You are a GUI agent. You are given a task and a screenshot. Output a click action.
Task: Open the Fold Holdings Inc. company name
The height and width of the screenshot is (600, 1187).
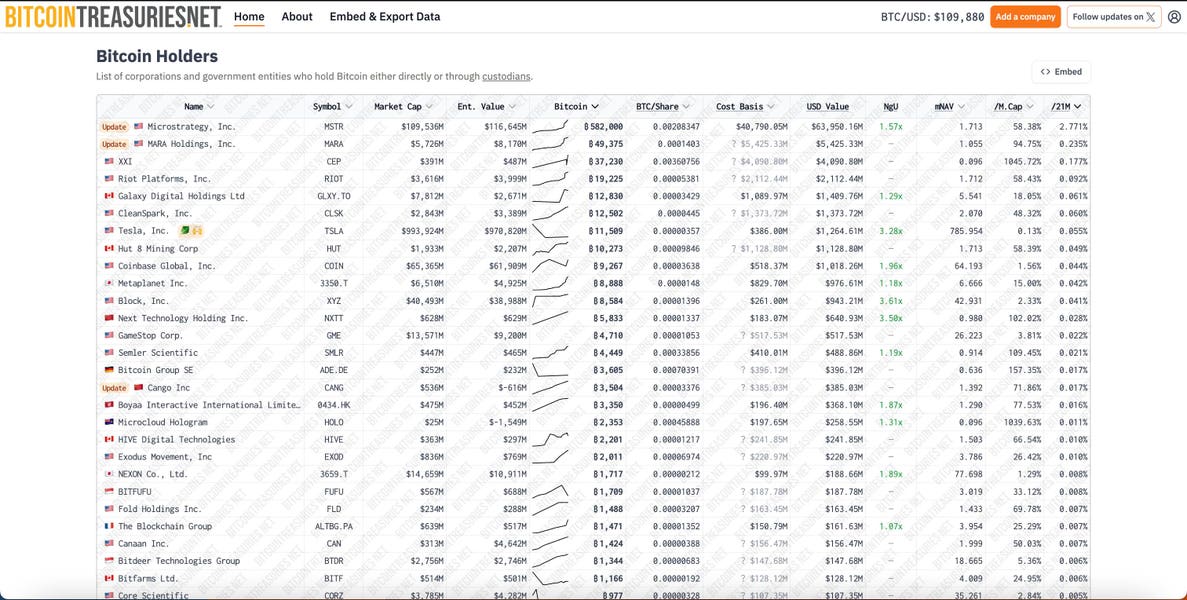pyautogui.click(x=160, y=509)
